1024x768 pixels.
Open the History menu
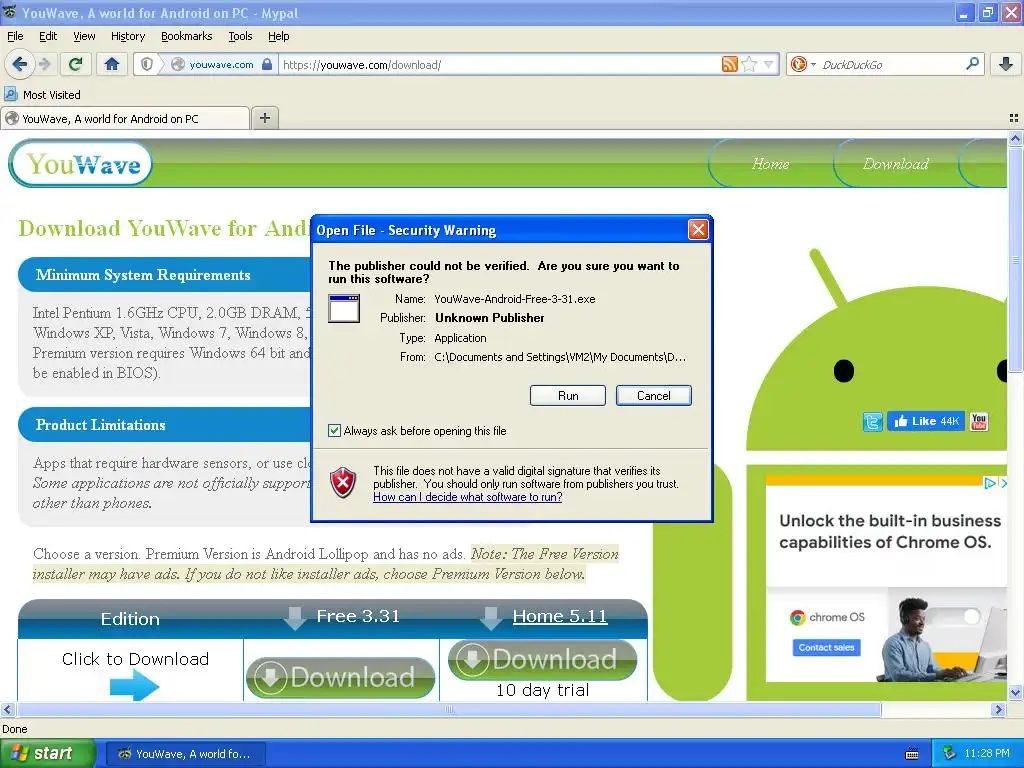click(x=128, y=36)
